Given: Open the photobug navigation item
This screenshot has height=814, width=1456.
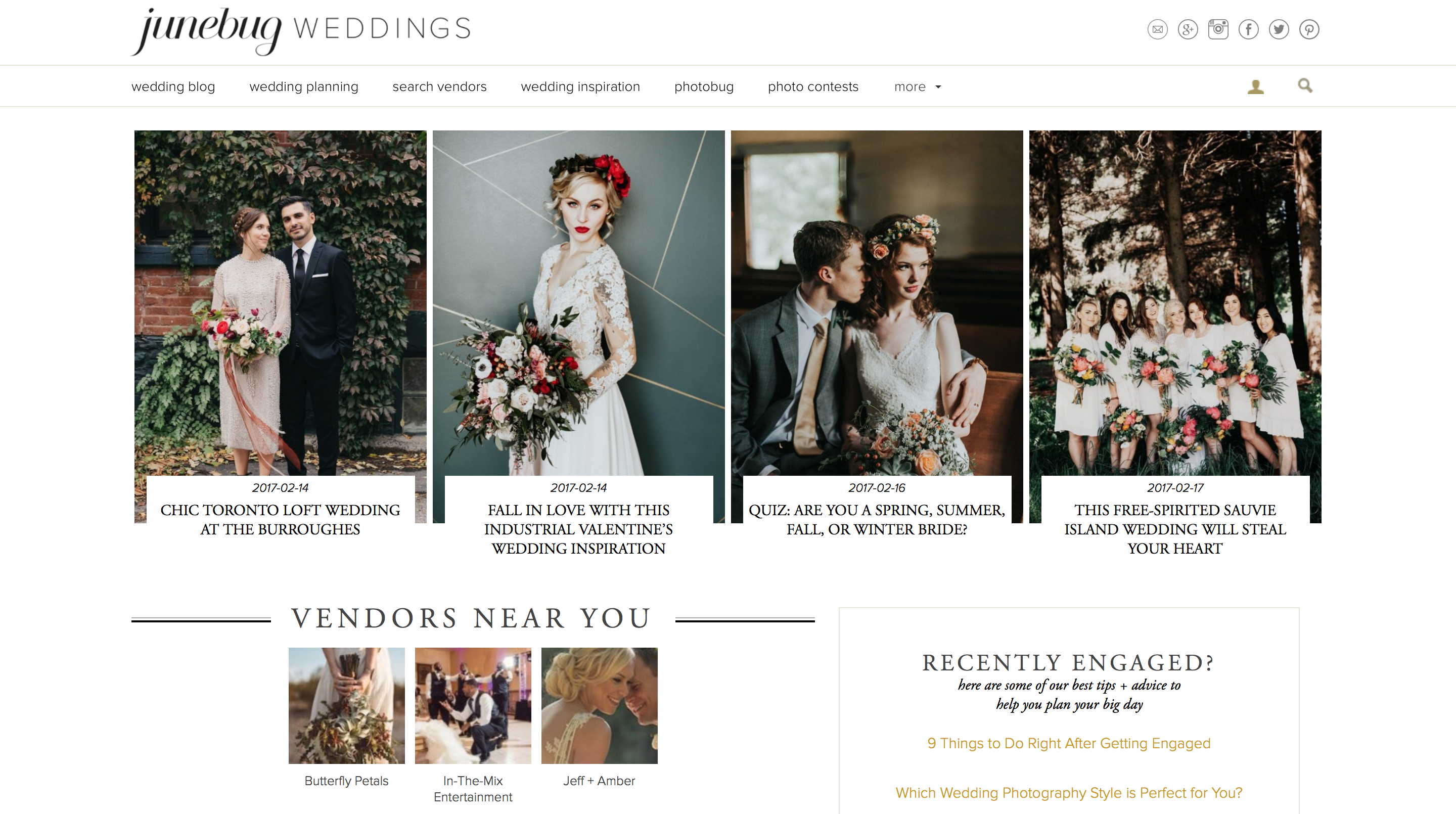Looking at the screenshot, I should pyautogui.click(x=704, y=87).
